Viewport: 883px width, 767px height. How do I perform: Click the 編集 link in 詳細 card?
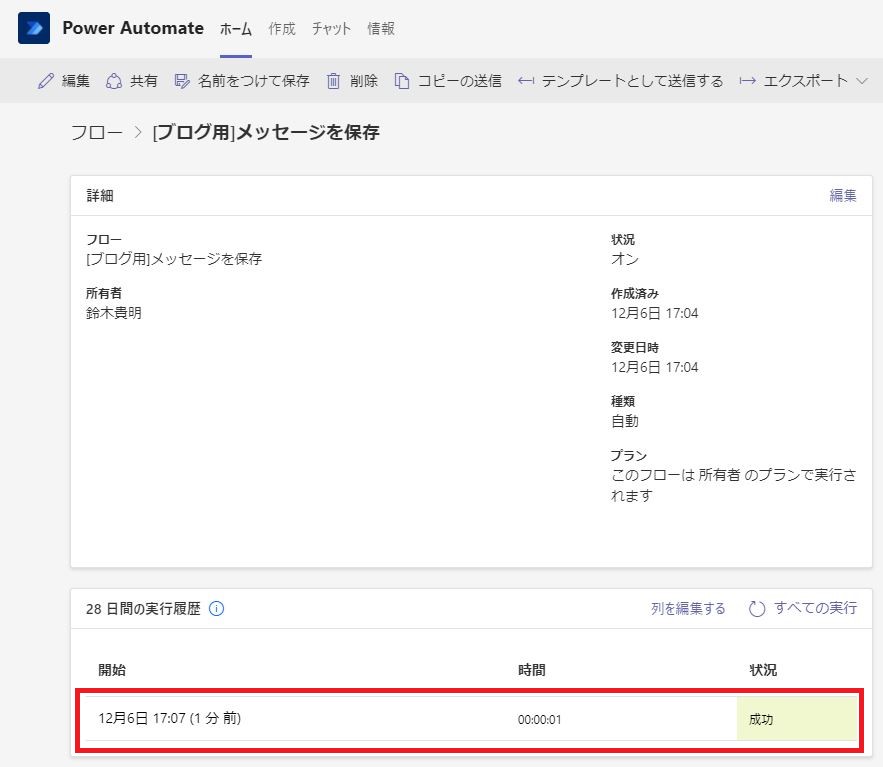pyautogui.click(x=843, y=195)
